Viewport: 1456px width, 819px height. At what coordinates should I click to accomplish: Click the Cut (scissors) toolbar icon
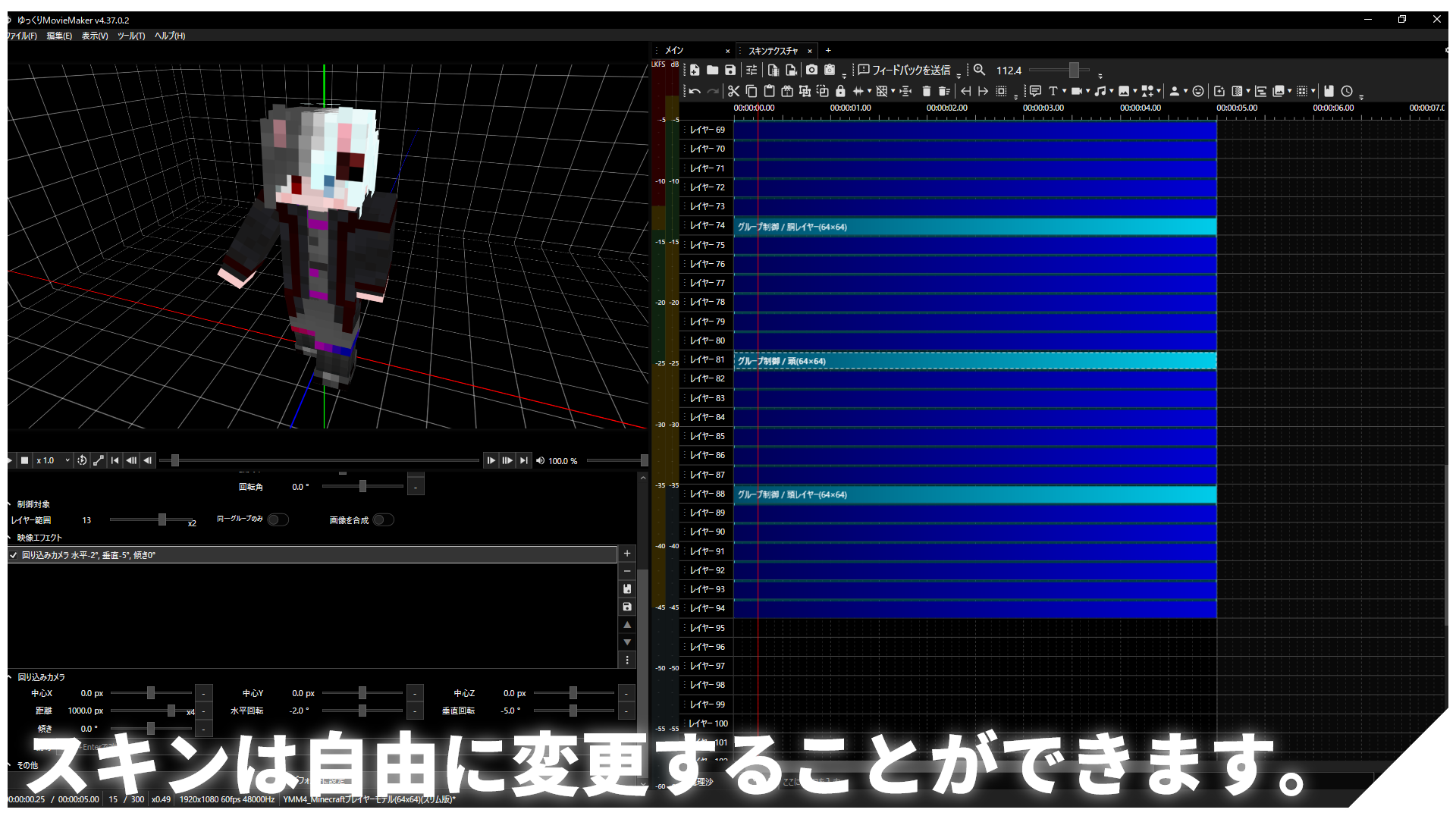click(x=733, y=91)
